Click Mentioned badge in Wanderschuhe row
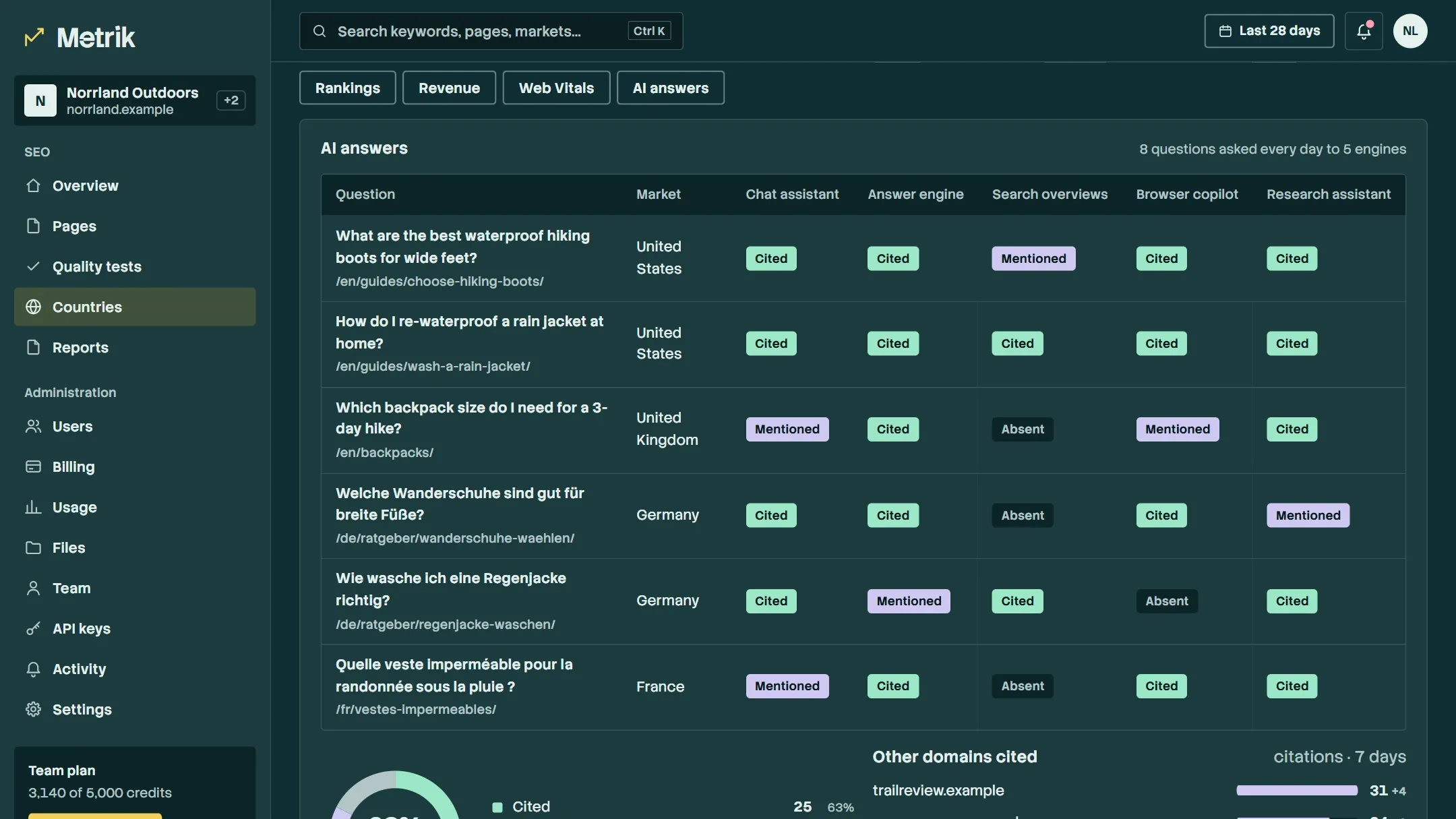Image resolution: width=1456 pixels, height=819 pixels. (1308, 516)
